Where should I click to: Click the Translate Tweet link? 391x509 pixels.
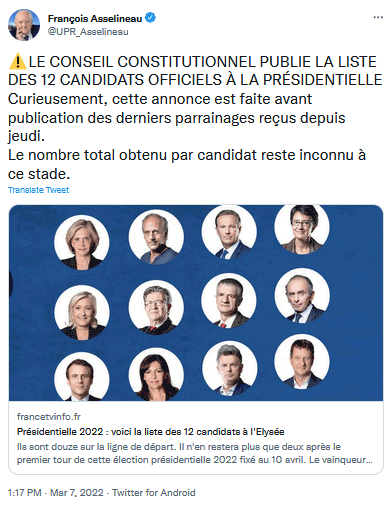[38, 190]
